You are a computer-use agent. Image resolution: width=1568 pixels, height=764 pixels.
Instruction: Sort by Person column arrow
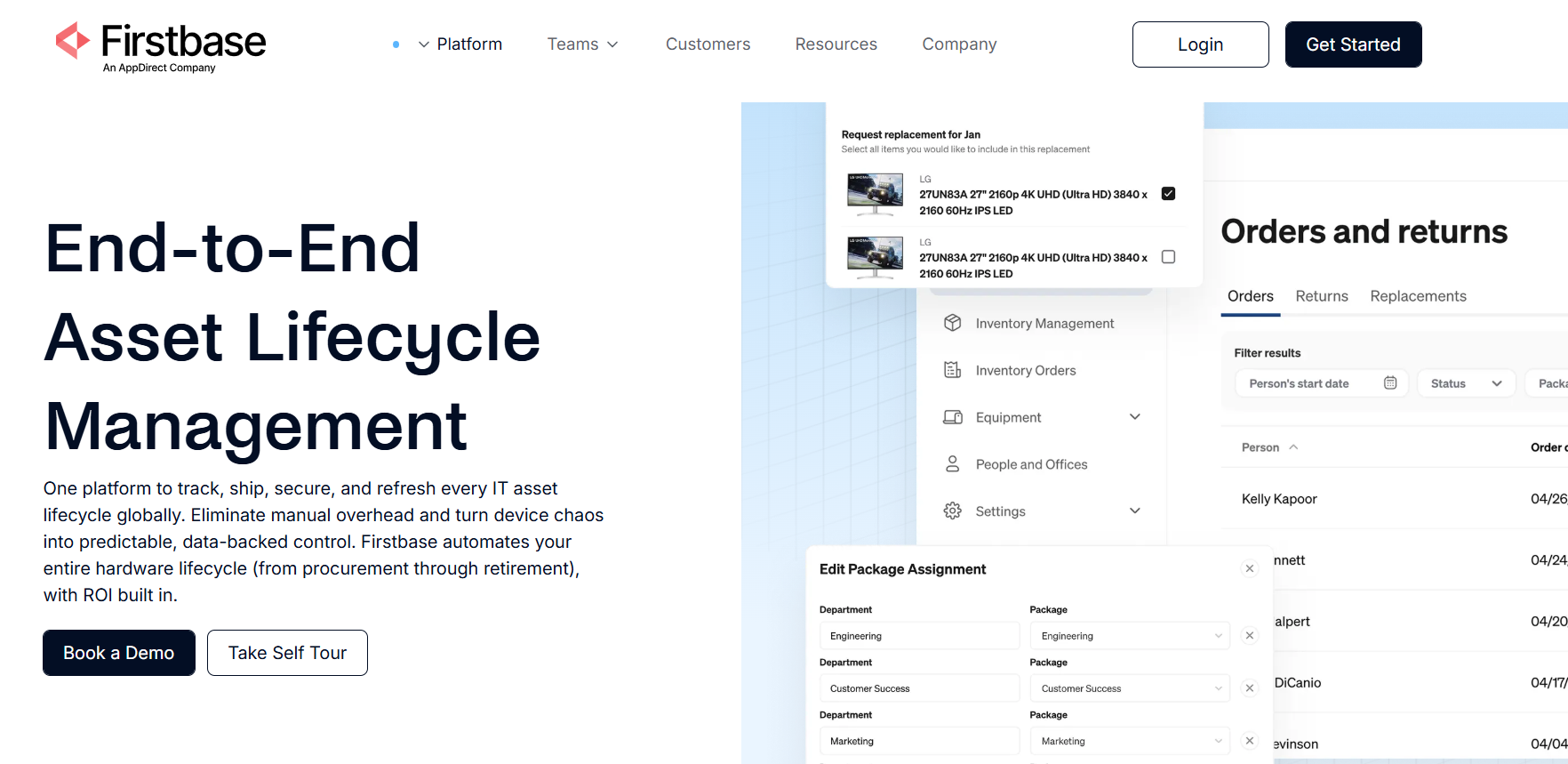pyautogui.click(x=1293, y=447)
